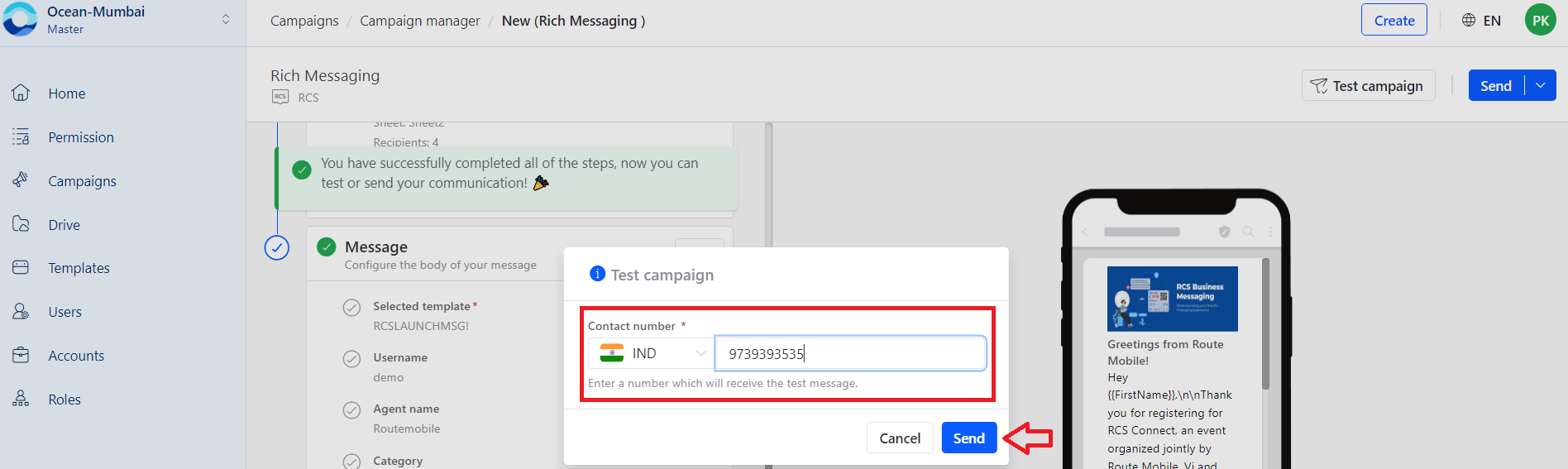
Task: Open the Send button dropdown arrow
Action: (1541, 85)
